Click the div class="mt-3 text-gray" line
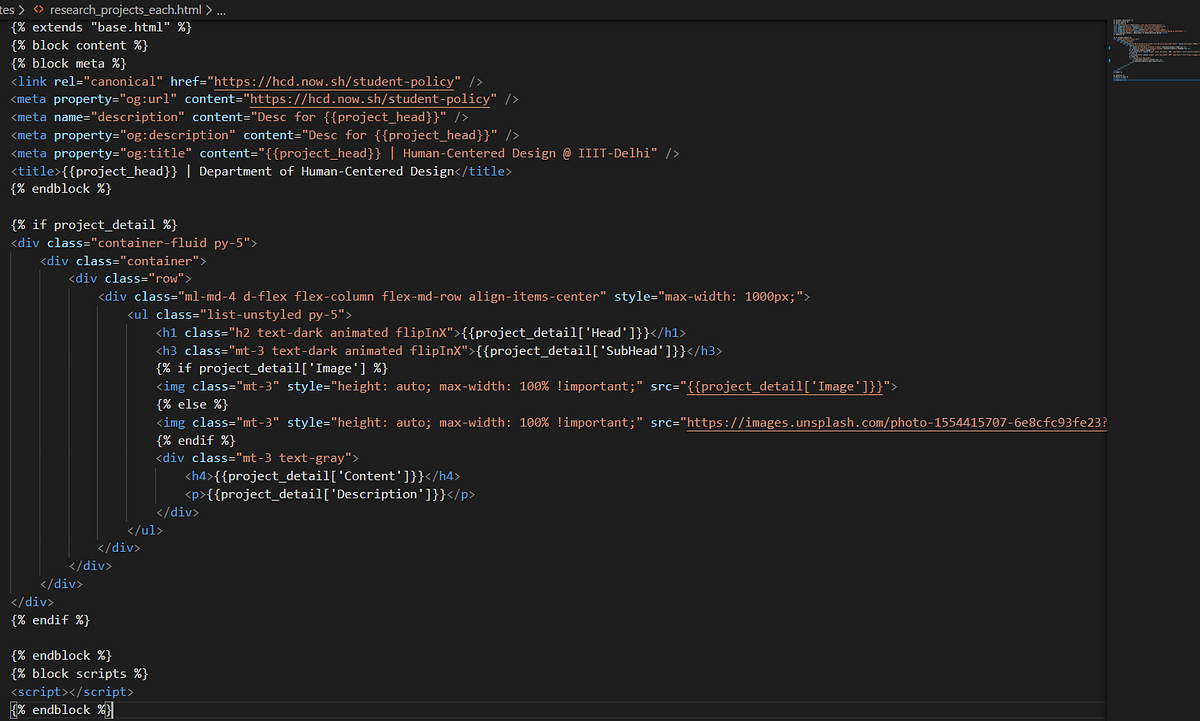This screenshot has width=1200, height=721. click(257, 459)
